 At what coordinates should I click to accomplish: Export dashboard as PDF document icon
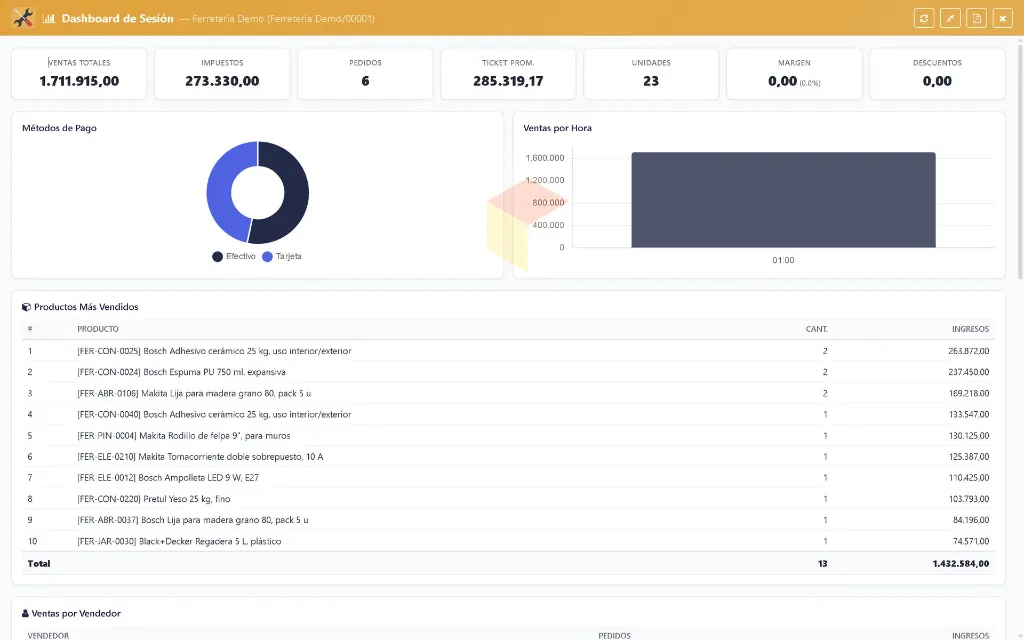(976, 18)
